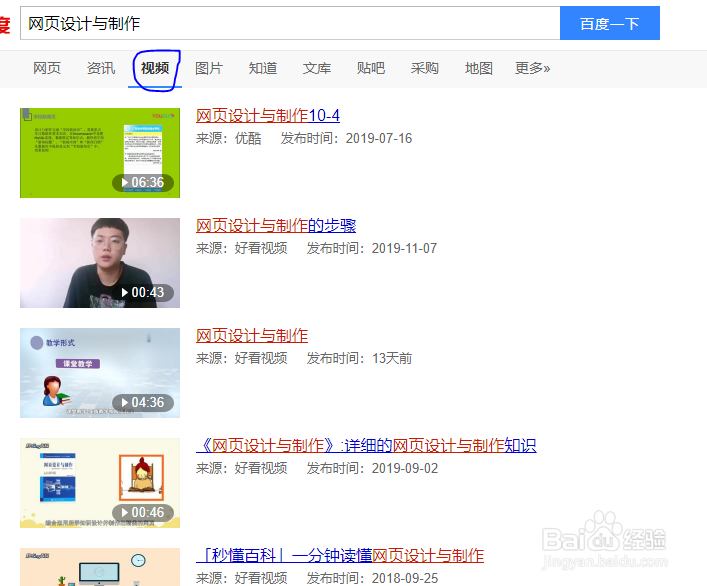Select the 采购 tab
Viewport: 707px width, 586px height.
pos(424,68)
